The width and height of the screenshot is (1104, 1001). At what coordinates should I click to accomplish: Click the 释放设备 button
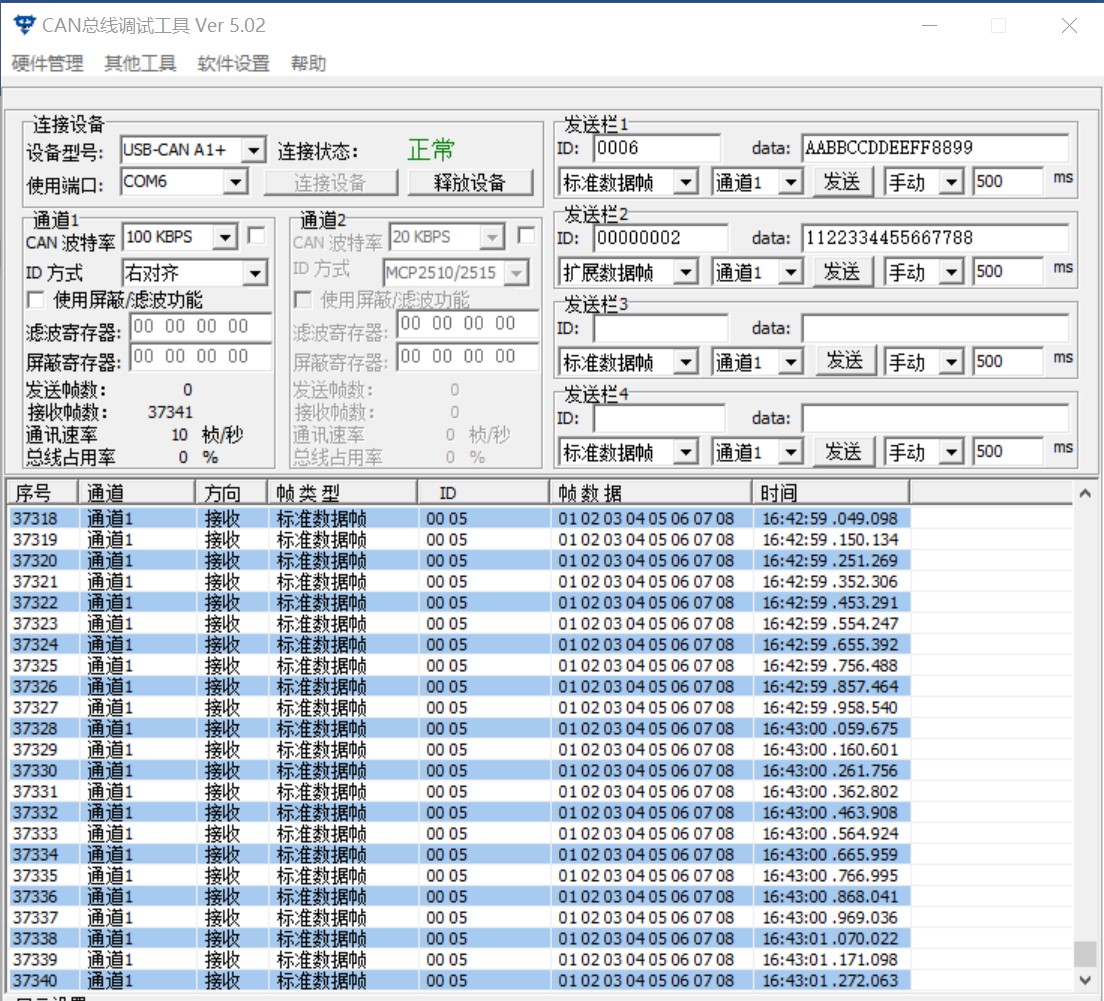click(x=470, y=182)
